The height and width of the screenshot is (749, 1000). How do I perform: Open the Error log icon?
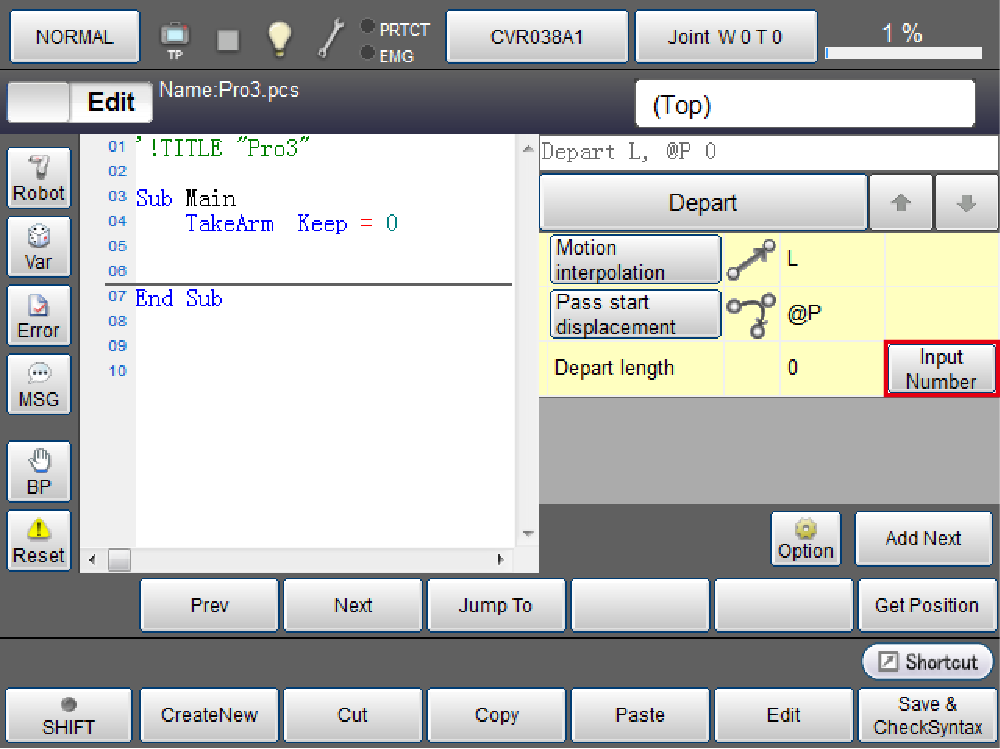click(x=39, y=315)
